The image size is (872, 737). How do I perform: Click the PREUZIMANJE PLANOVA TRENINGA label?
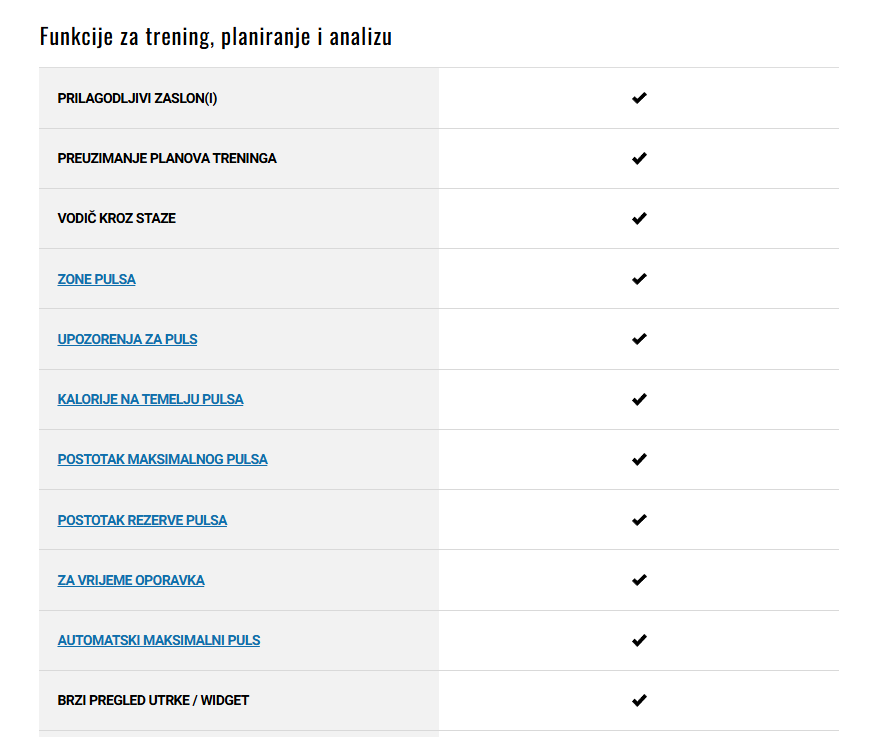pyautogui.click(x=167, y=159)
